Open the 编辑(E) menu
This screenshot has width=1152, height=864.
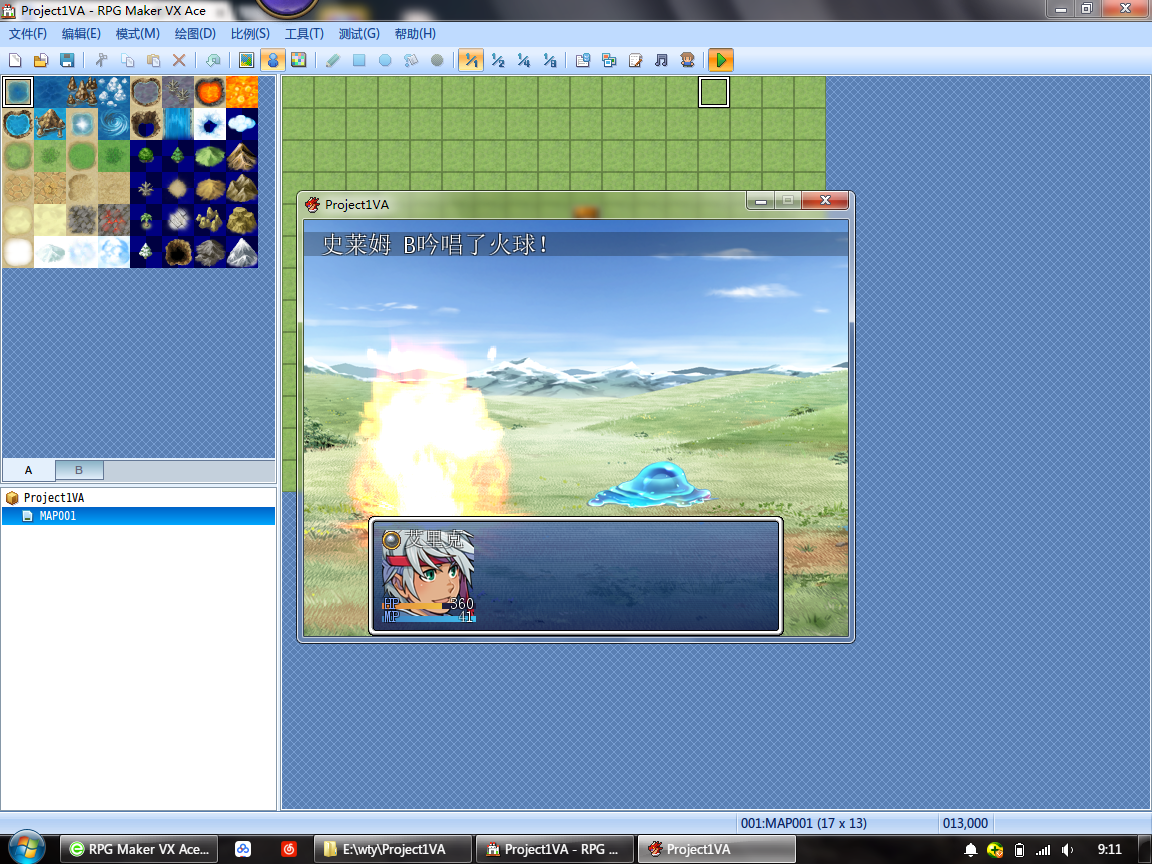pyautogui.click(x=82, y=34)
